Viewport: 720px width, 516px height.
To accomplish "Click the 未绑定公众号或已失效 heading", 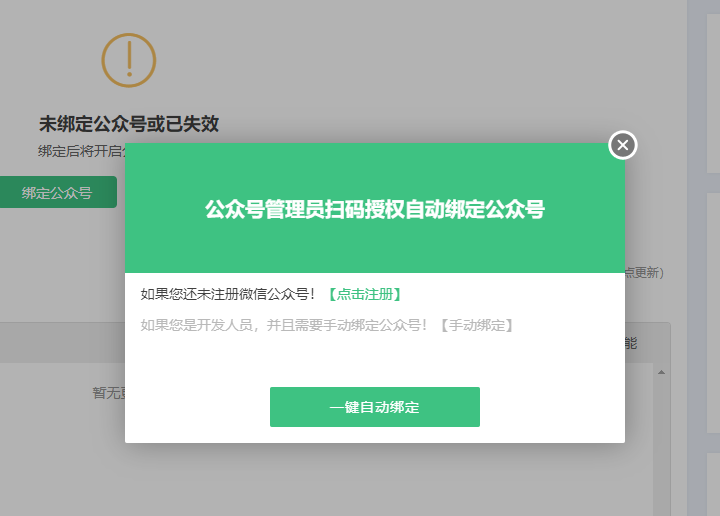I will tap(128, 124).
